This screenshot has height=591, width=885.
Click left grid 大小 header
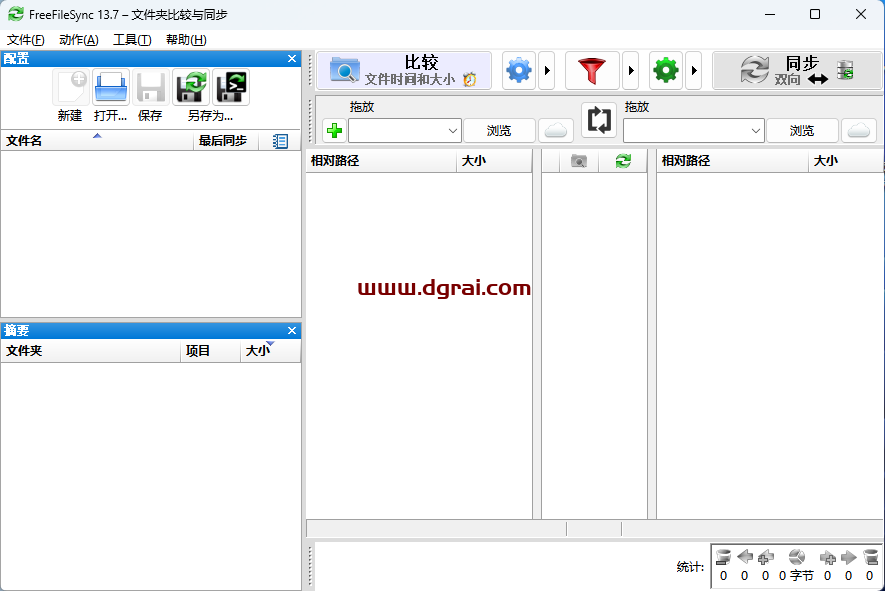coord(494,161)
